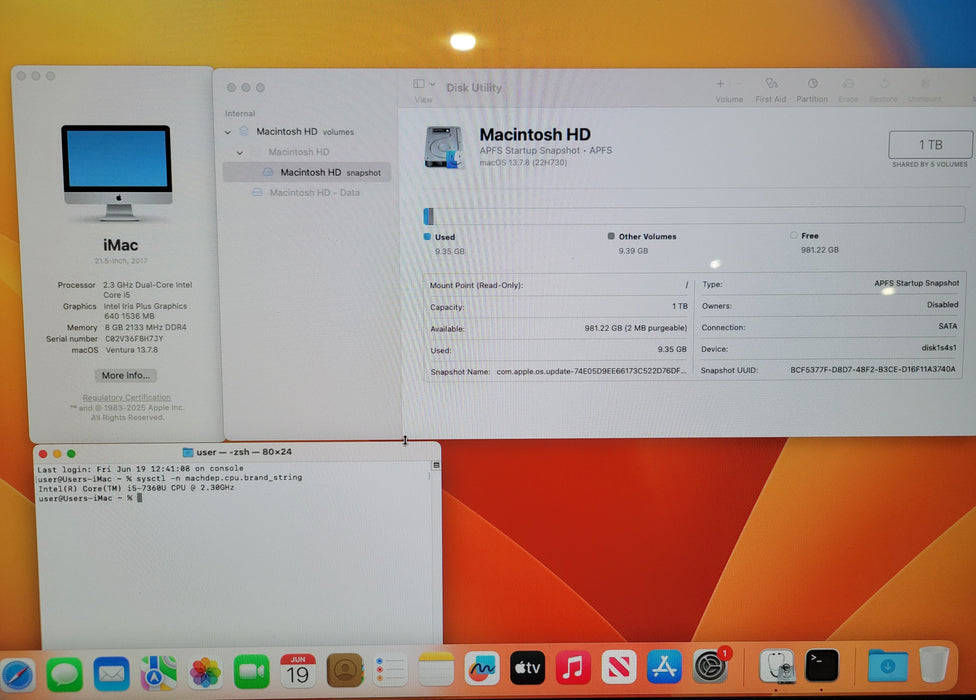This screenshot has height=700, width=976.
Task: Click the gray Other Volumes legend swatch
Action: point(611,236)
